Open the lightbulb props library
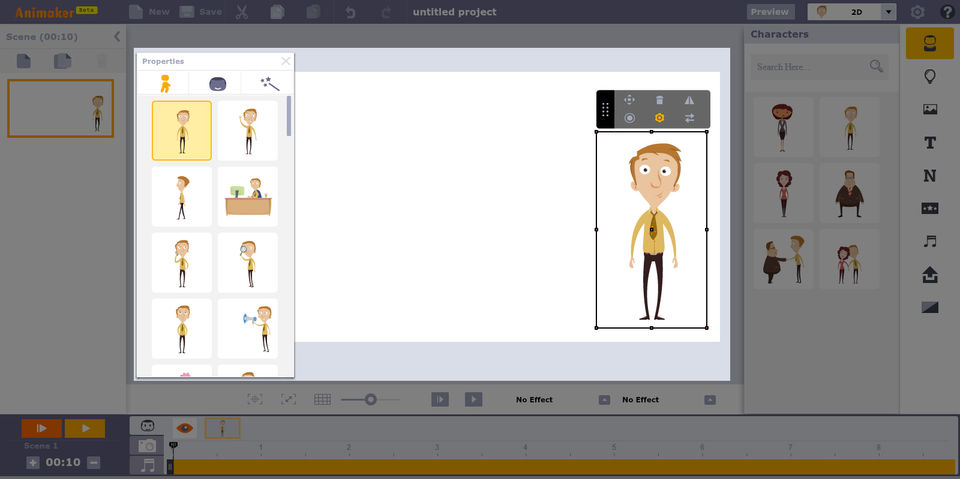This screenshot has height=479, width=960. pos(929,77)
